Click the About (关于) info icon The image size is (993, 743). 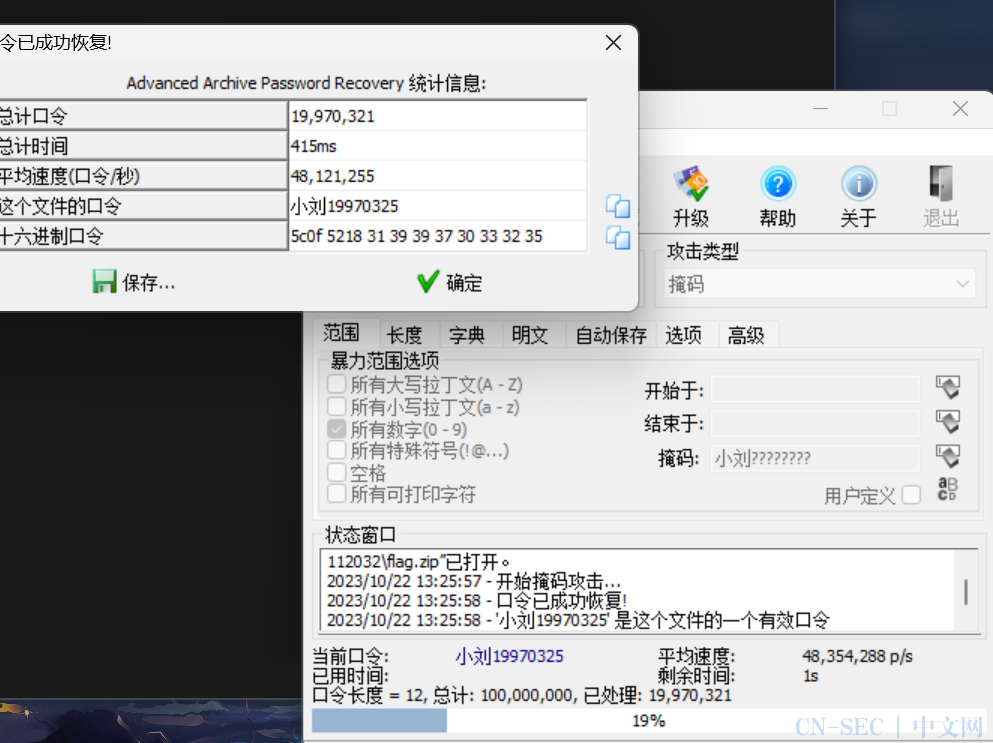point(858,186)
